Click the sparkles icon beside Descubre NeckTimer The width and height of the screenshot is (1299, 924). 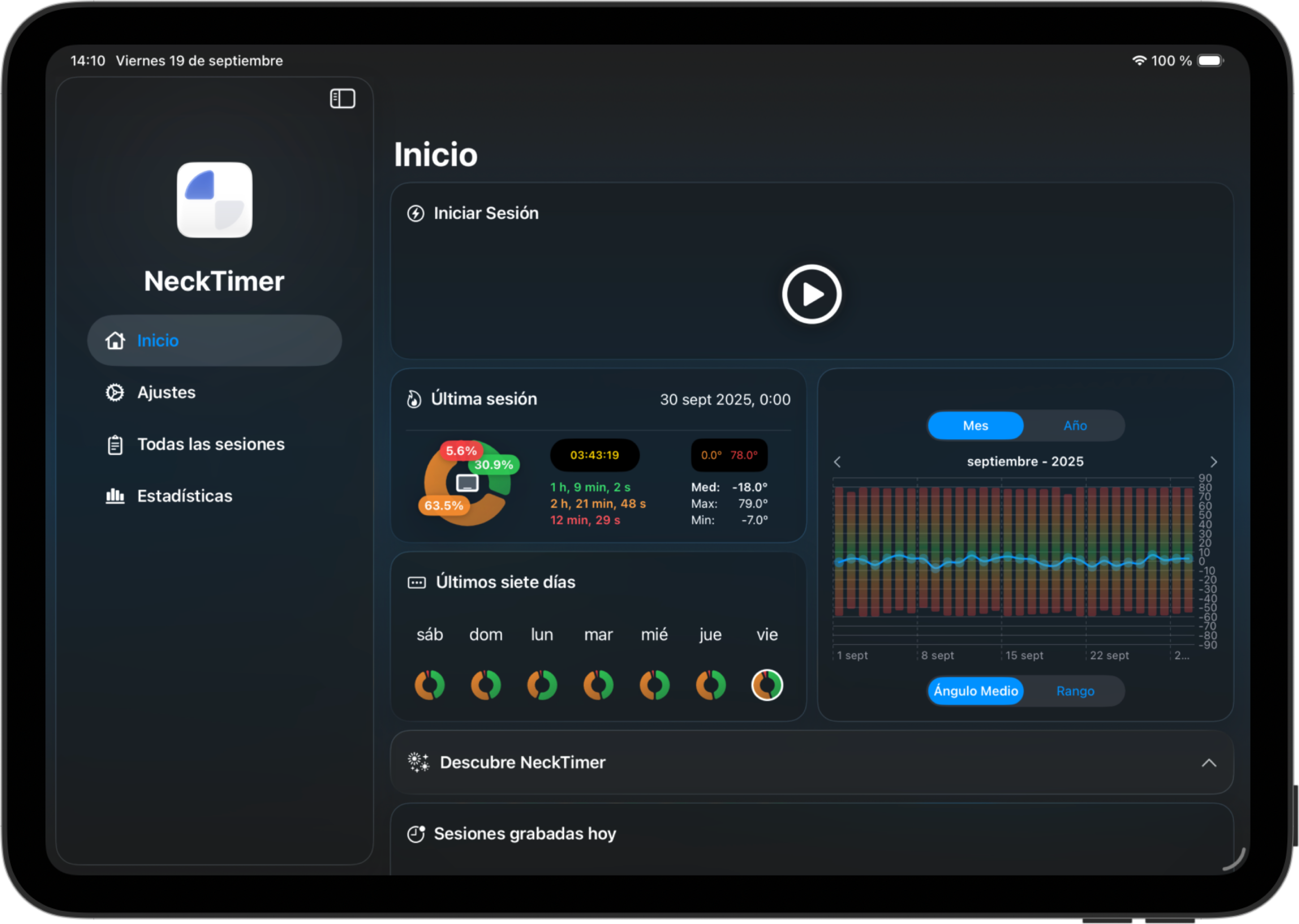click(418, 762)
